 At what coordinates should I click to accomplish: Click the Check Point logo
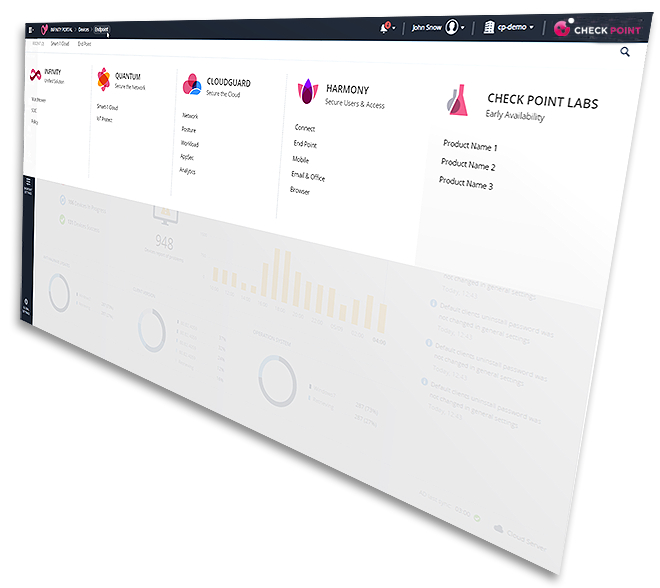tap(597, 29)
